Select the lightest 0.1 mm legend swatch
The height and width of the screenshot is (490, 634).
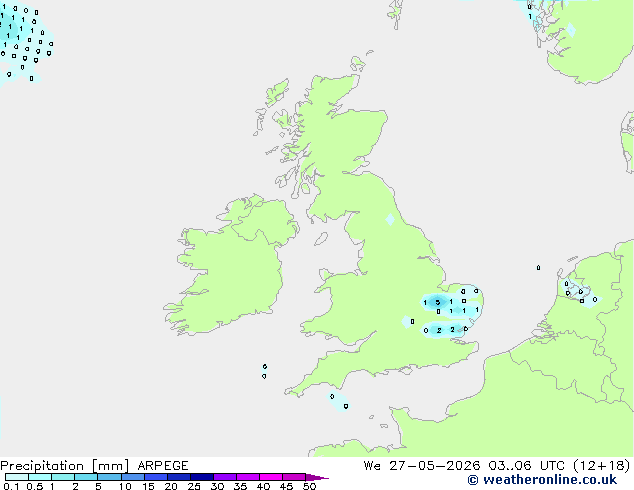17,477
